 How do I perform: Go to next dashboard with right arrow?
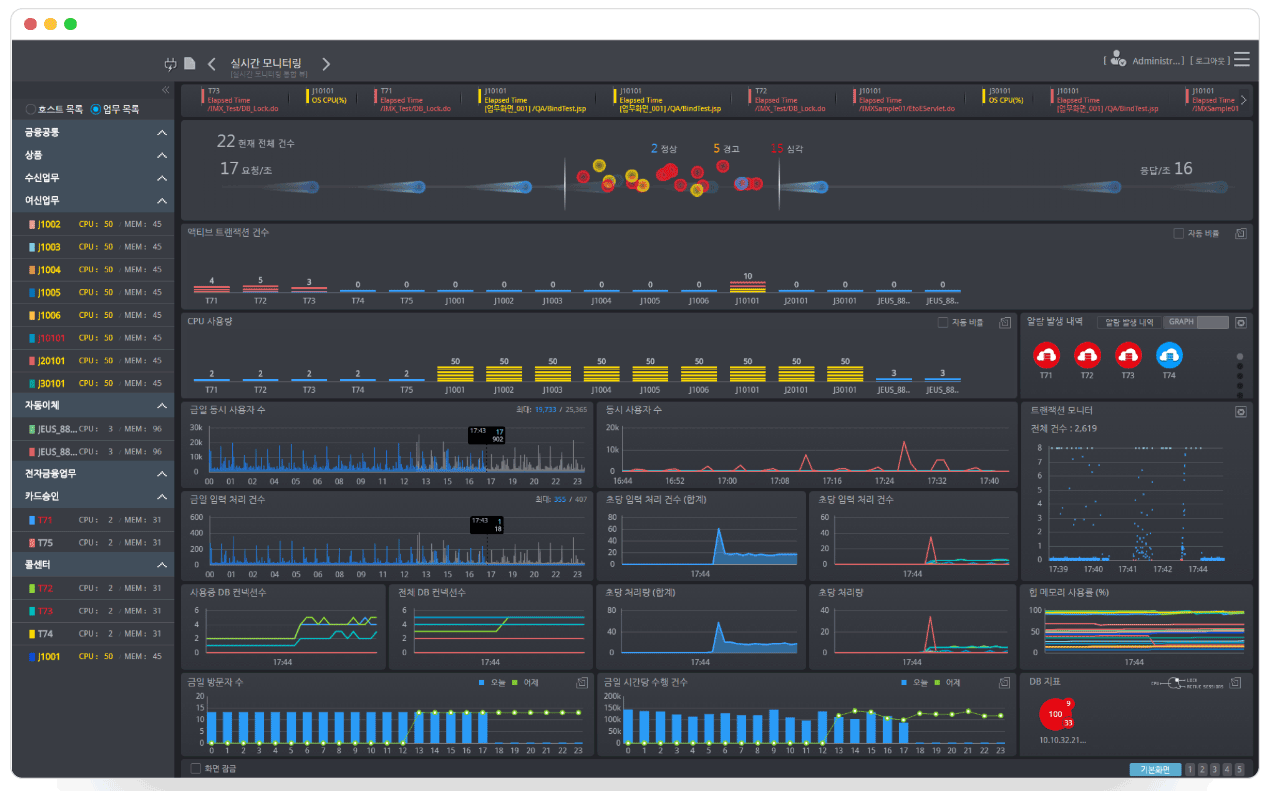[326, 64]
